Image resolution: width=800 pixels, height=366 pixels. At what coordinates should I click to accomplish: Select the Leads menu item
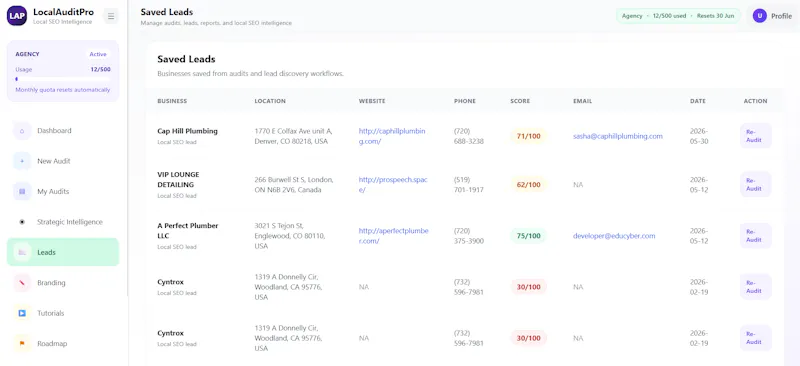[x=63, y=252]
